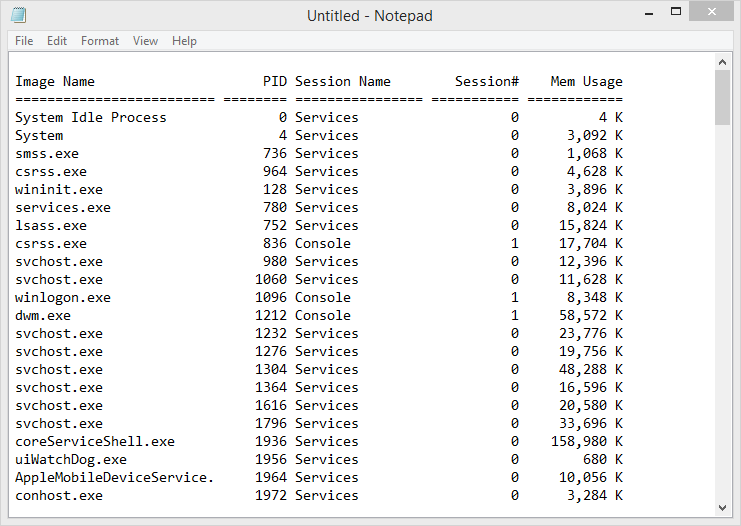Image resolution: width=741 pixels, height=526 pixels.
Task: Click PID value '736'
Action: tap(275, 154)
